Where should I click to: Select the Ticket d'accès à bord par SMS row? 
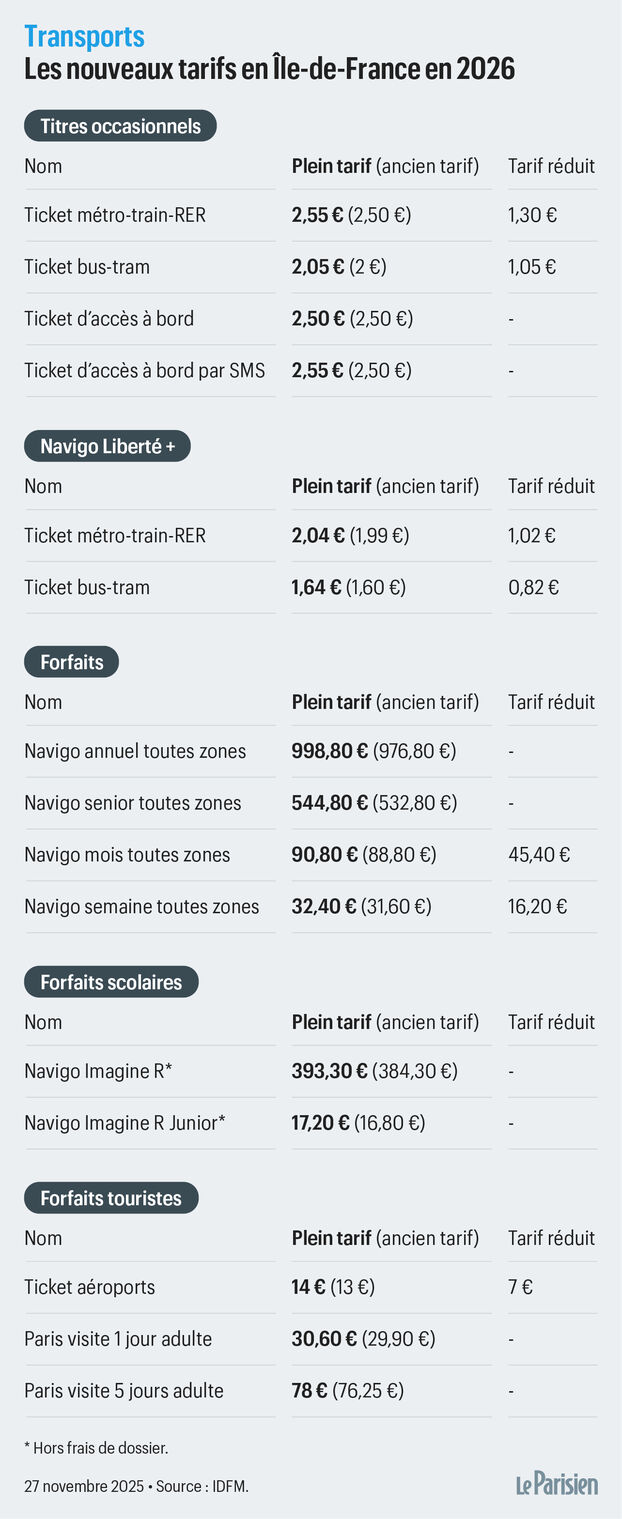145,370
